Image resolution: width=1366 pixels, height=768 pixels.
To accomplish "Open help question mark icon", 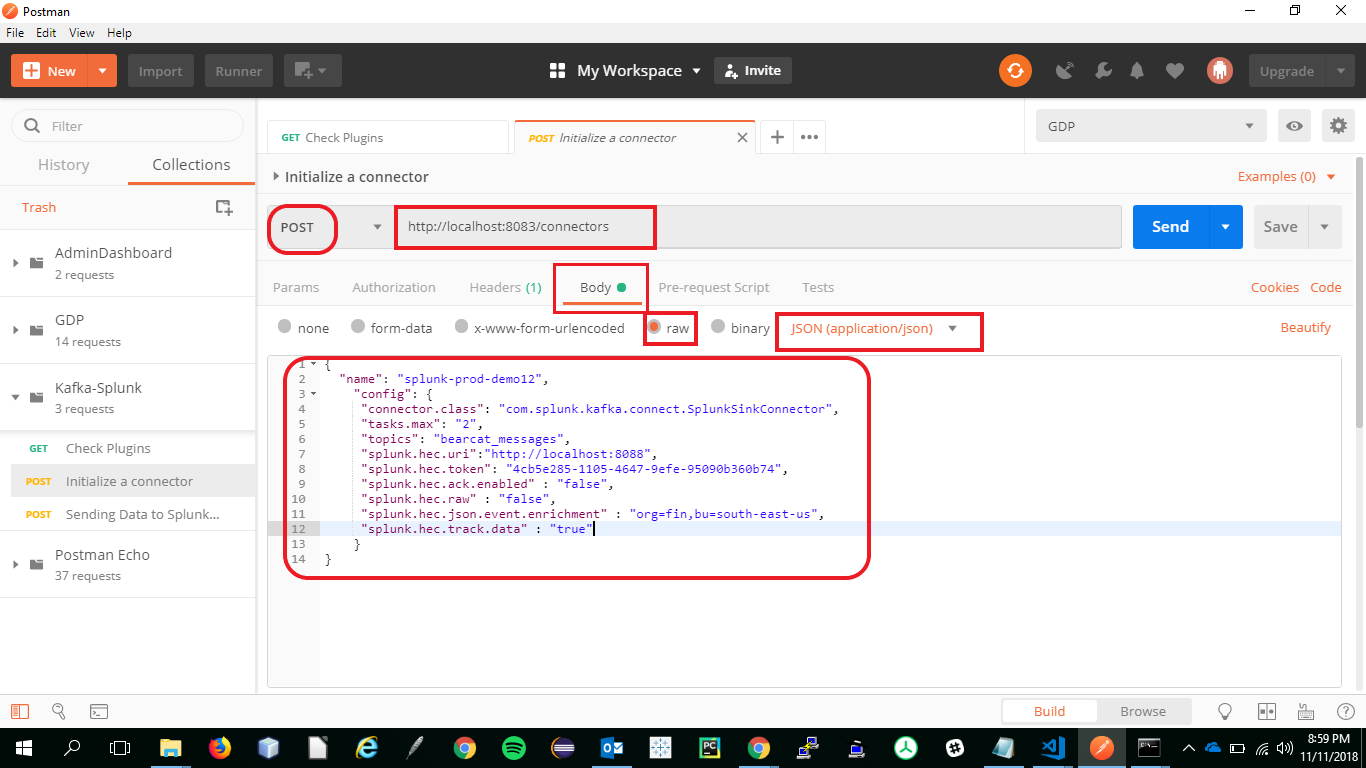I will tap(1345, 711).
